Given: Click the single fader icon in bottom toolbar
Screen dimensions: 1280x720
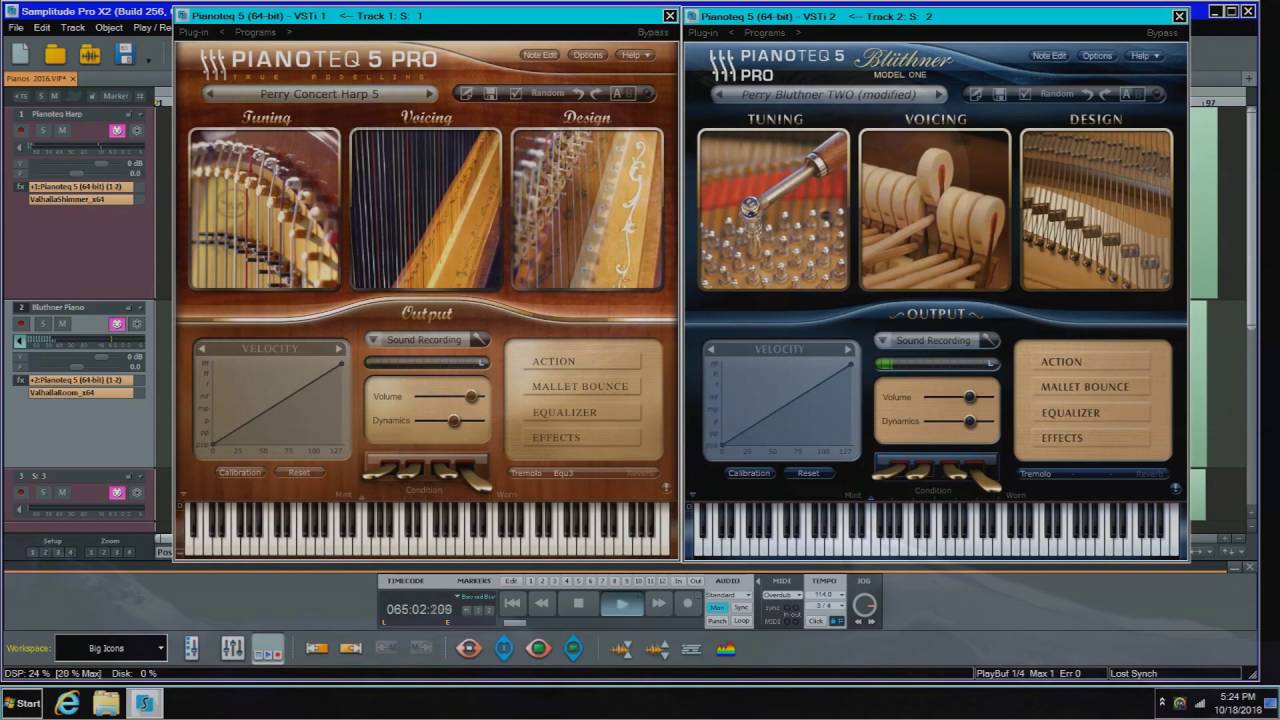Looking at the screenshot, I should tap(192, 648).
